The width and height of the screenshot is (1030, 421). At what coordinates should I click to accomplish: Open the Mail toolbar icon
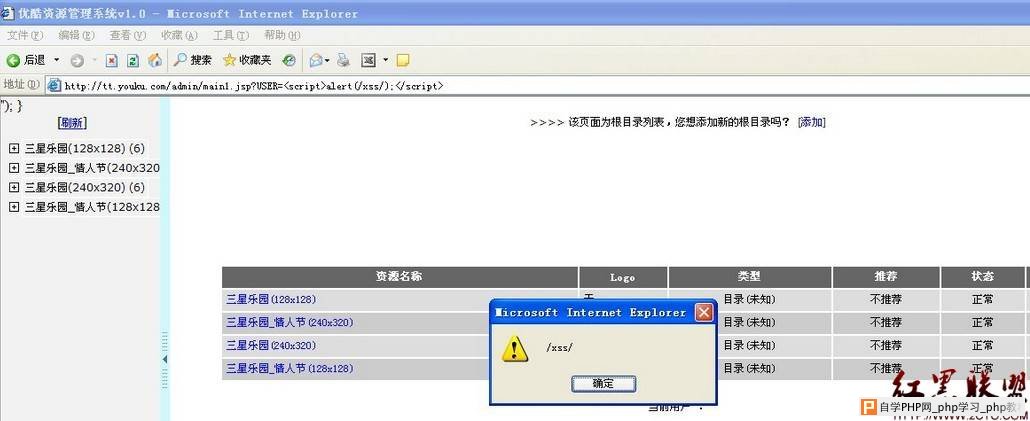(317, 60)
